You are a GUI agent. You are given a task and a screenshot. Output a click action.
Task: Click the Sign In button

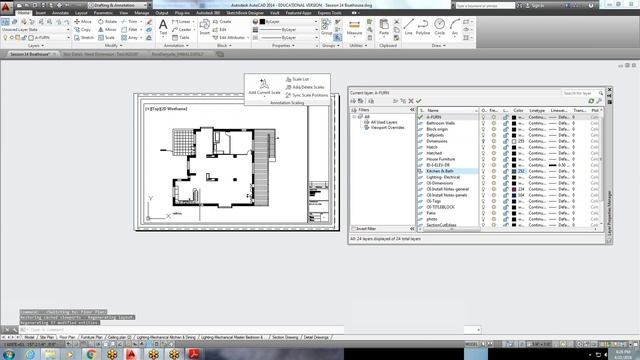(536, 6)
